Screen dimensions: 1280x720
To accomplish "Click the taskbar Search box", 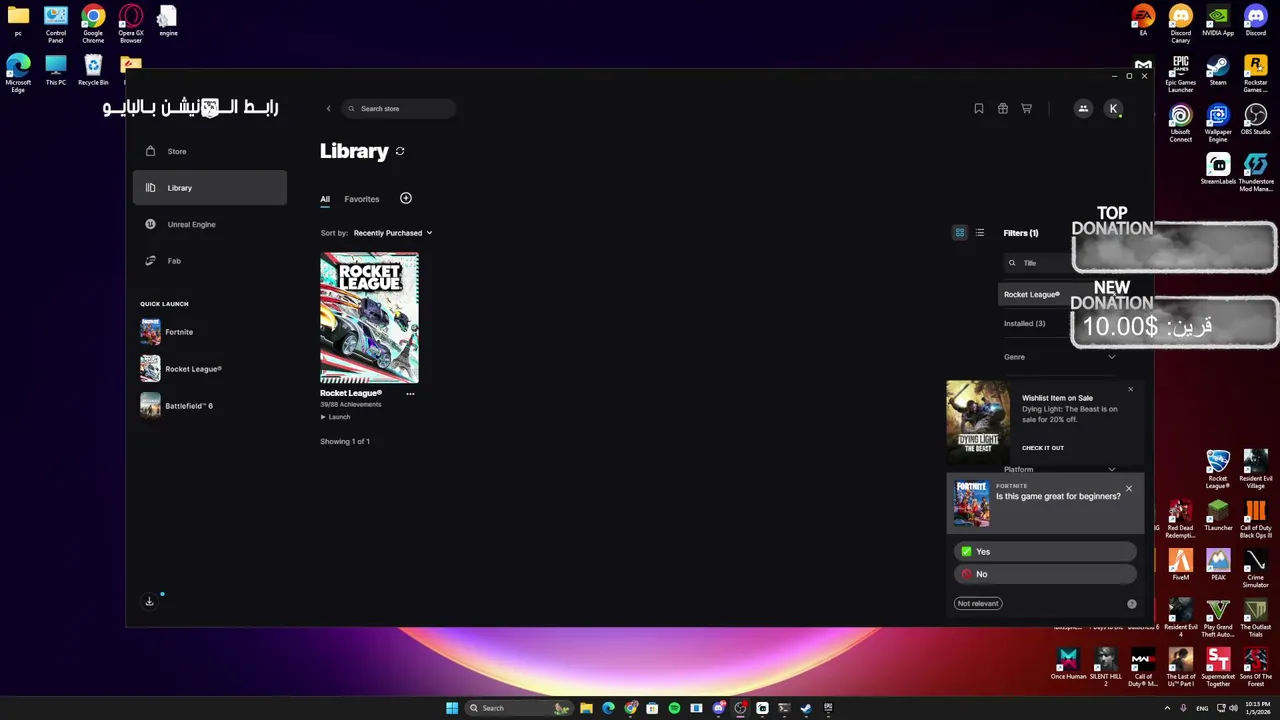I will 520,708.
